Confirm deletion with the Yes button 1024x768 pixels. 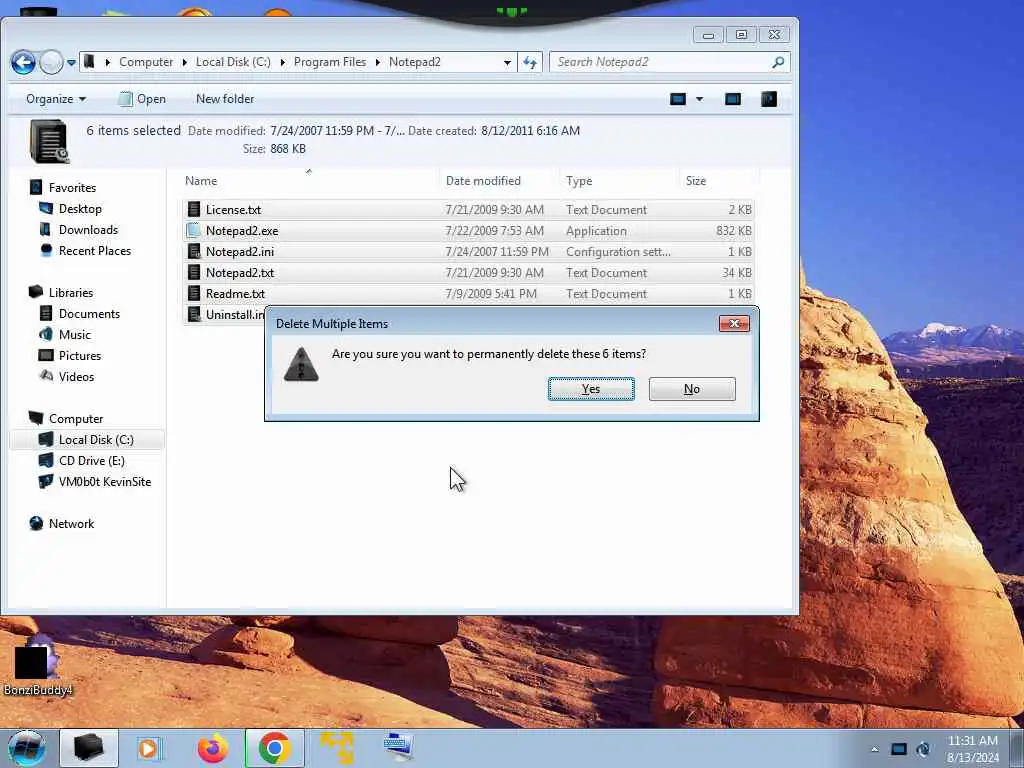[591, 389]
